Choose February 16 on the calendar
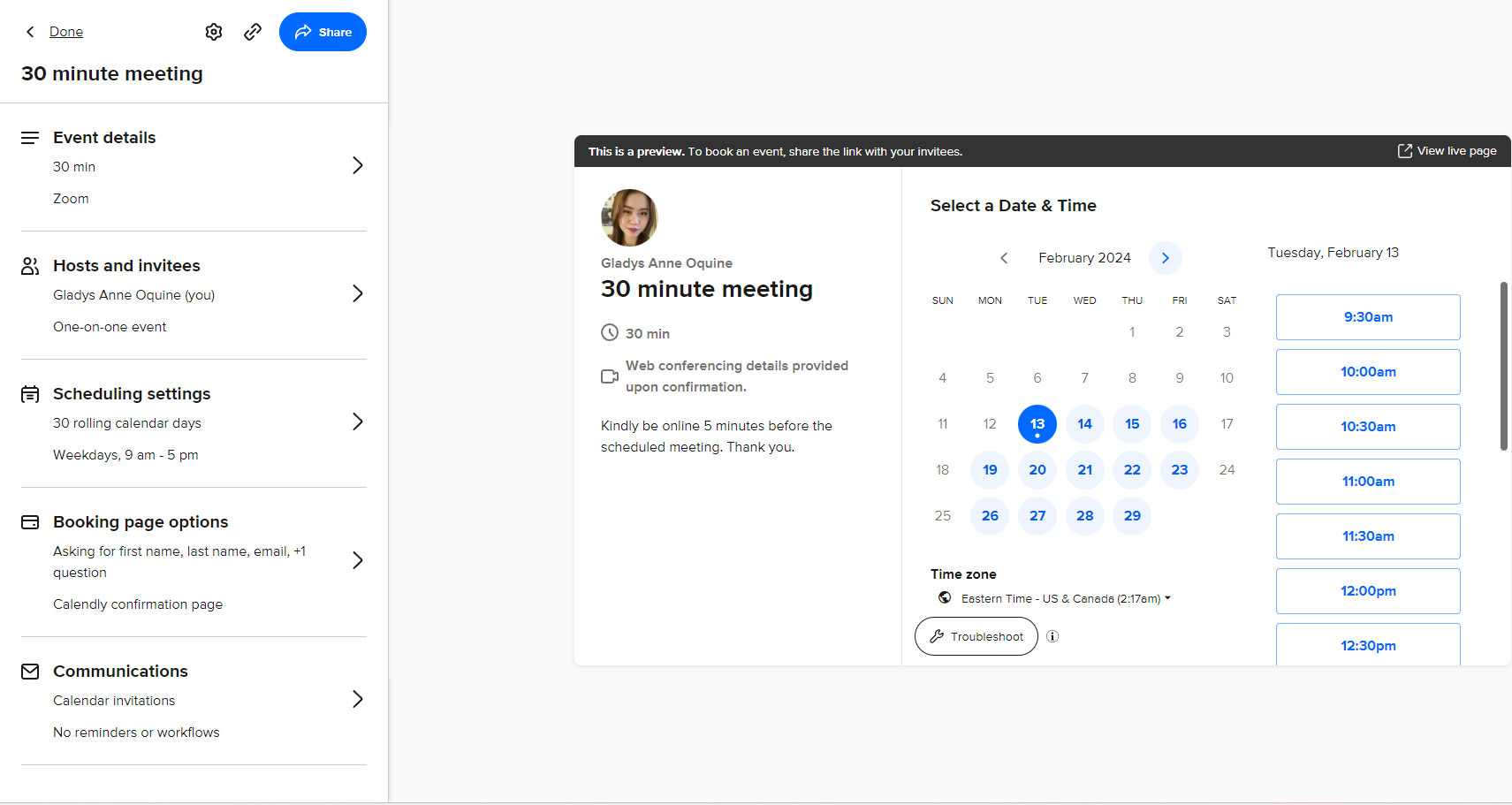Image resolution: width=1512 pixels, height=805 pixels. (1180, 424)
